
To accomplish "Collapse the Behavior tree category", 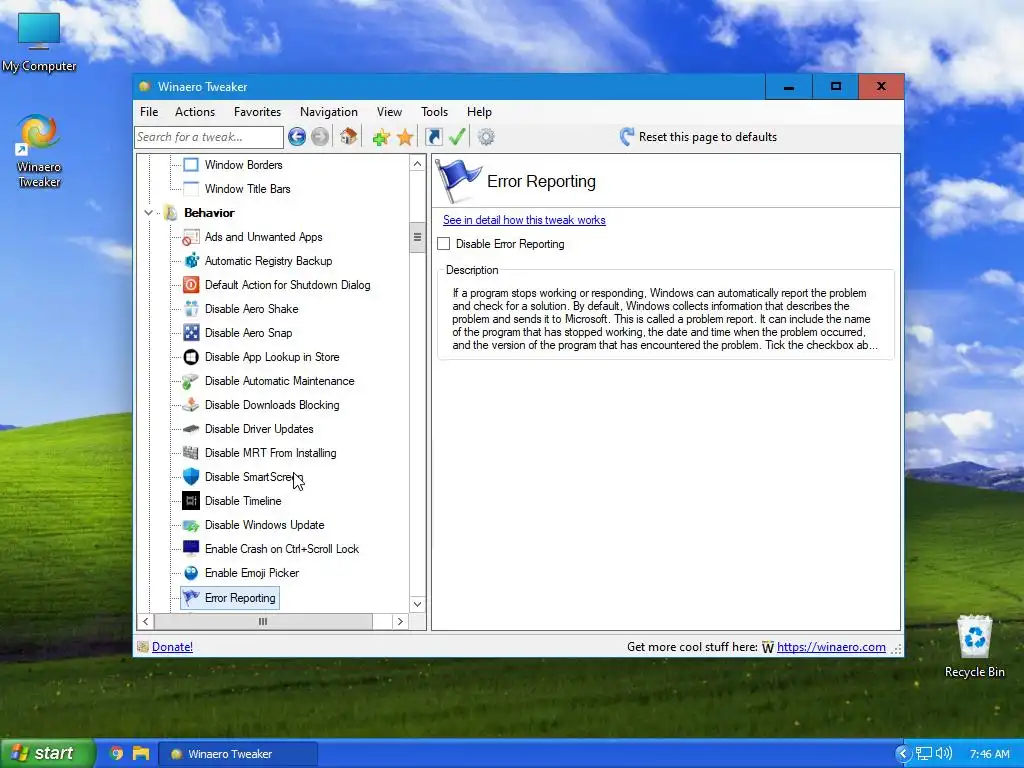I will pos(148,213).
